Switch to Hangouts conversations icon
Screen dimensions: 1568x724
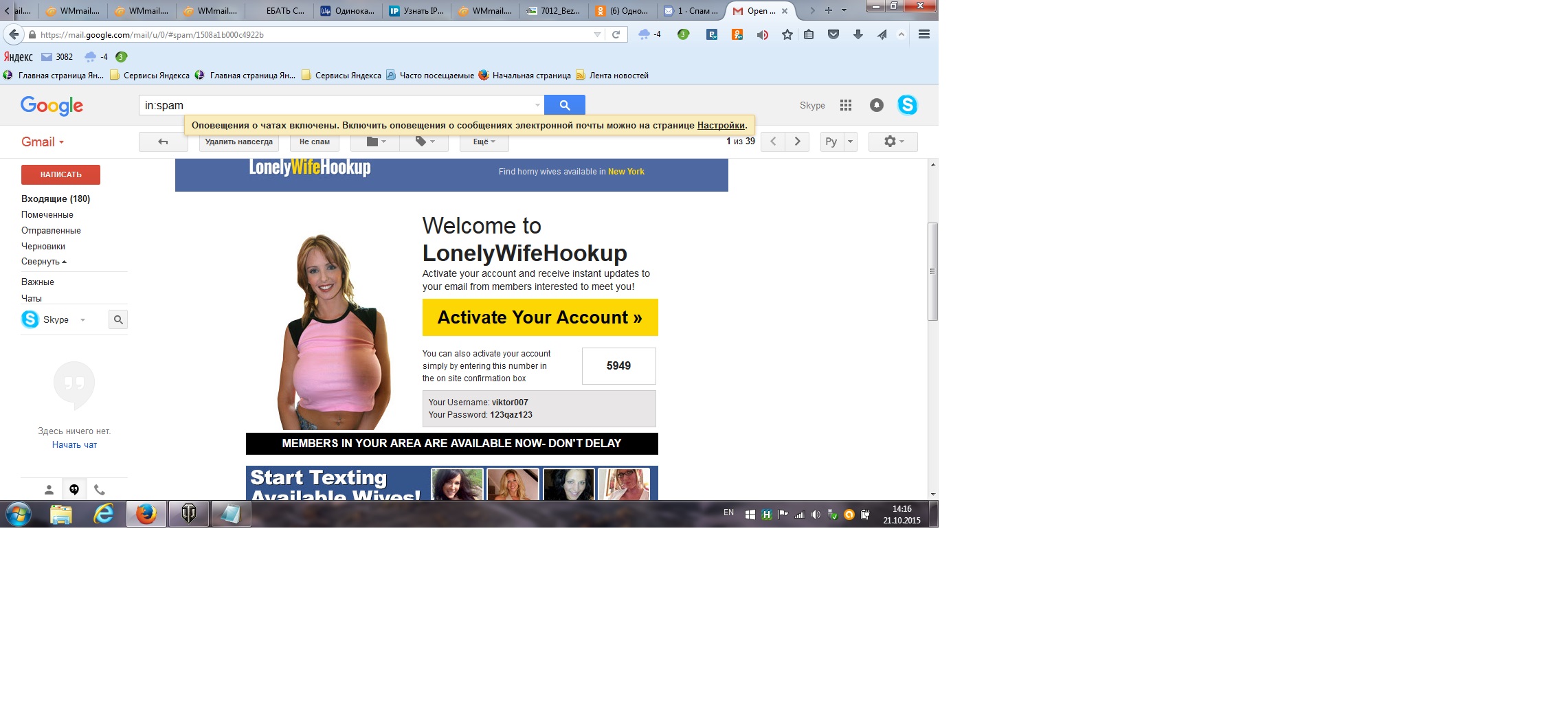coord(74,490)
